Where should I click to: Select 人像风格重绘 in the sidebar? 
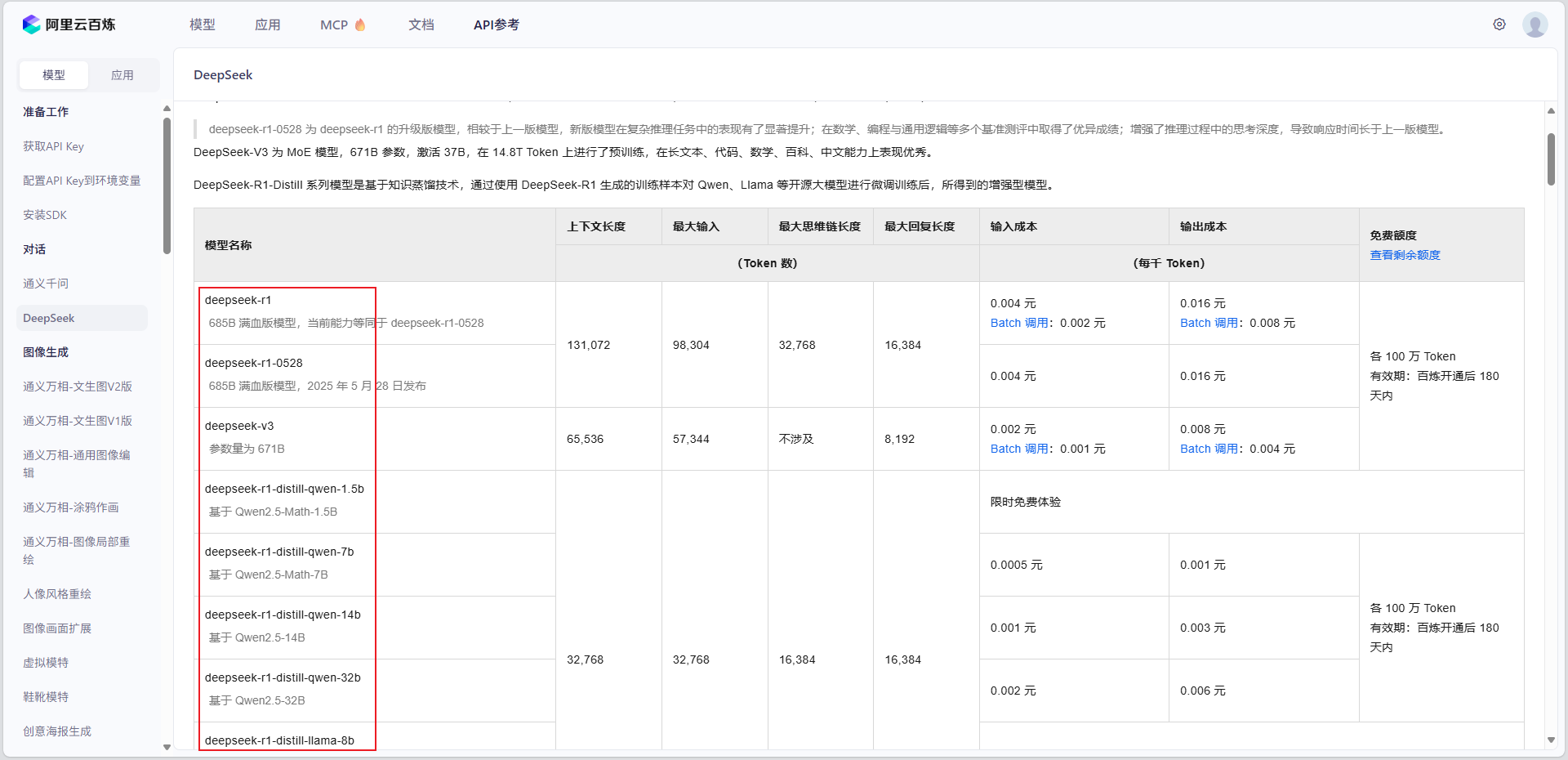coord(57,593)
